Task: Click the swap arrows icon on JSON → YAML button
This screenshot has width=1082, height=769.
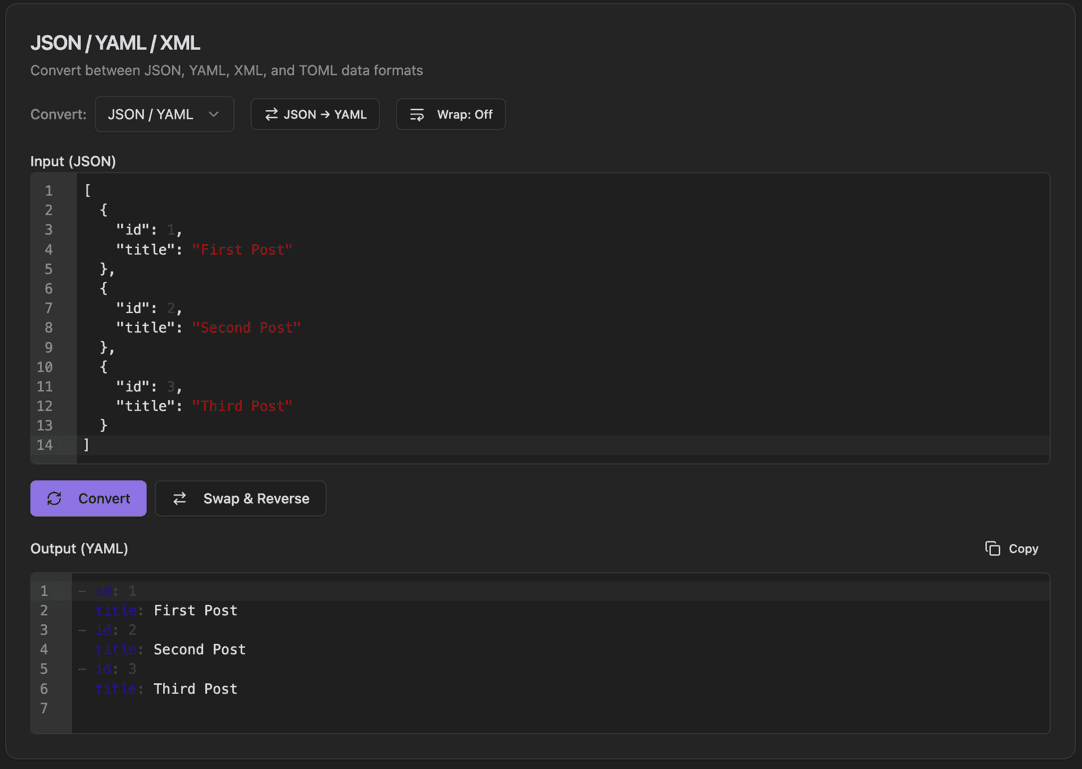Action: pyautogui.click(x=270, y=114)
